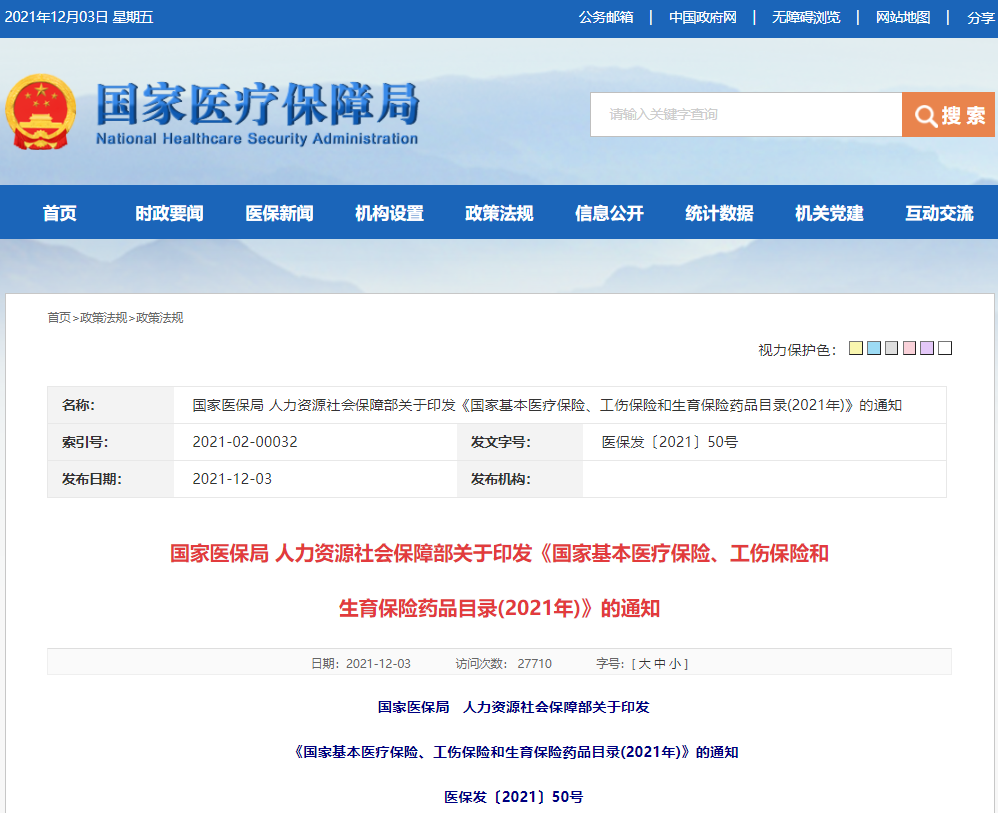This screenshot has height=813, width=998.
Task: Open 机关党建 navigation item
Action: pyautogui.click(x=830, y=213)
